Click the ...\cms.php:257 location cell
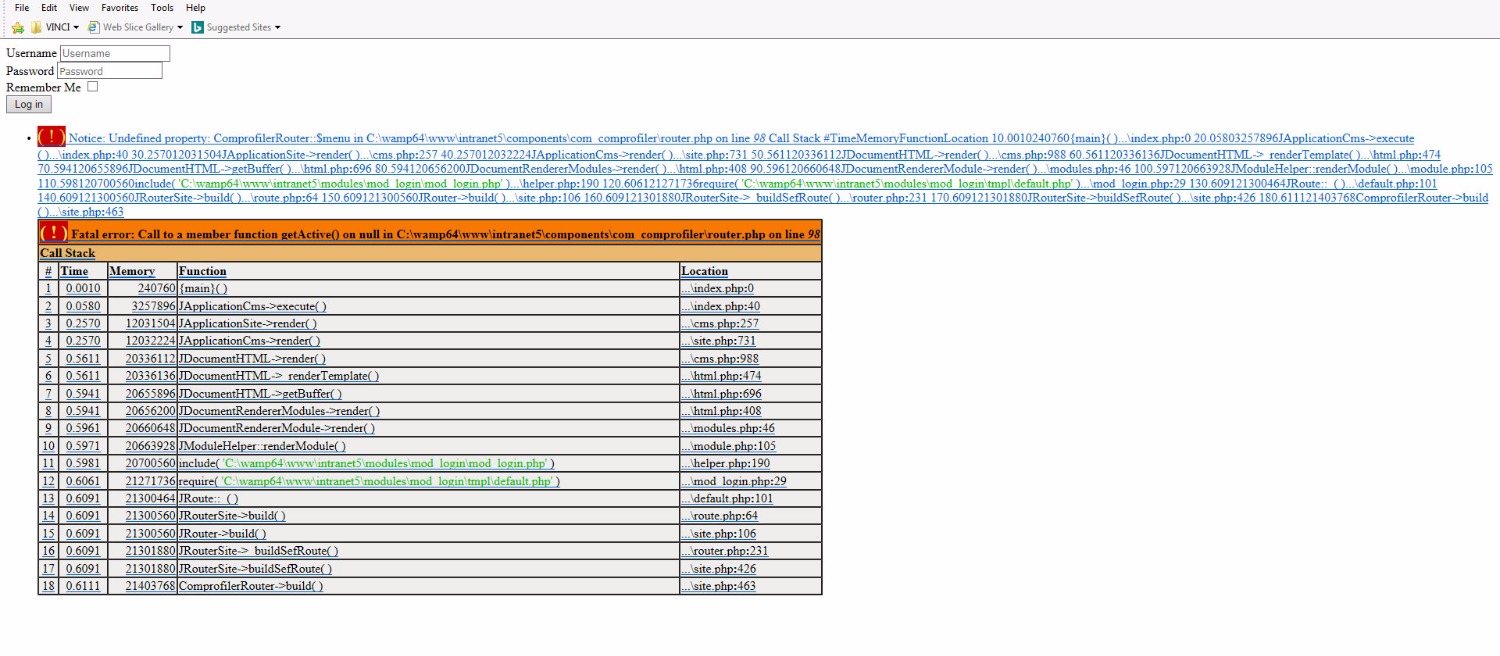 pyautogui.click(x=750, y=324)
